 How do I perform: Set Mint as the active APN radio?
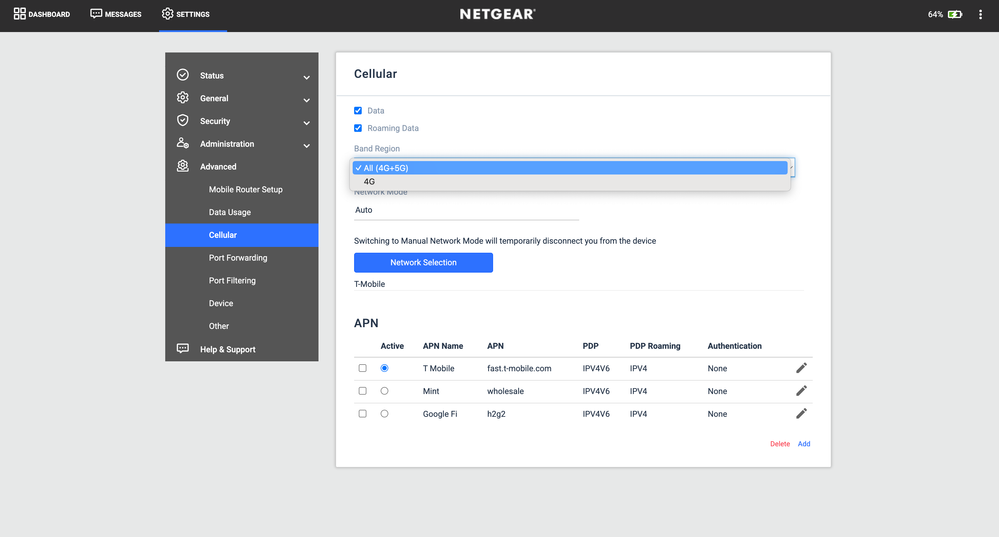384,391
